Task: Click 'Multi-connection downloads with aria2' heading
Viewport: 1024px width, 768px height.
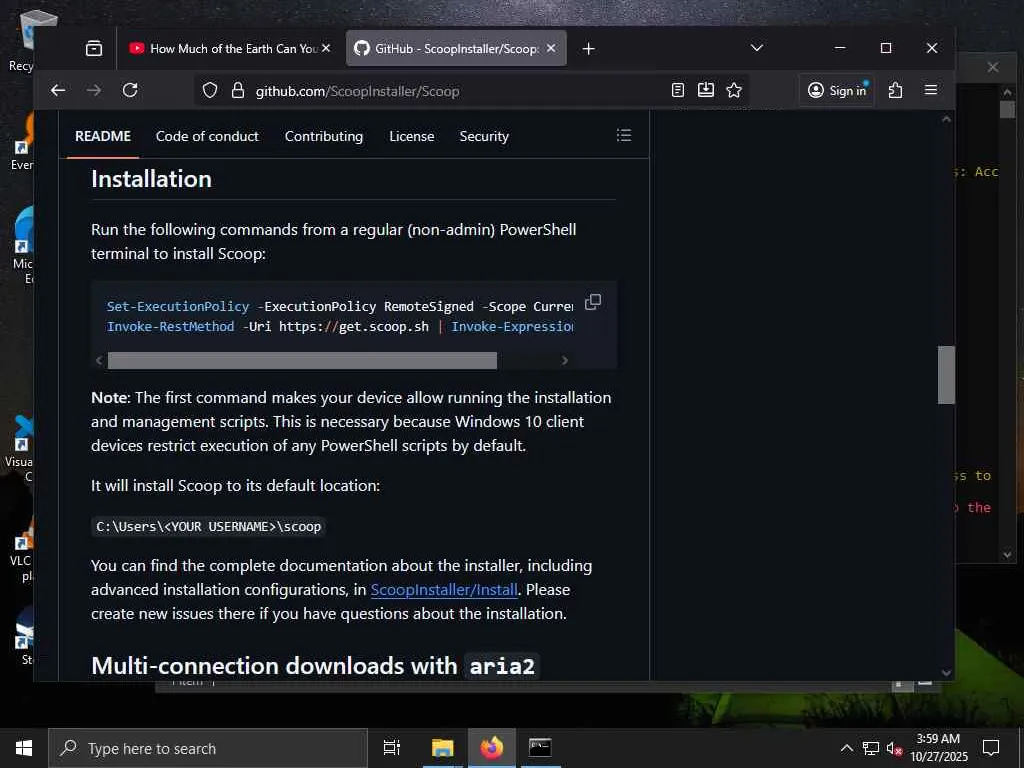Action: pos(315,665)
